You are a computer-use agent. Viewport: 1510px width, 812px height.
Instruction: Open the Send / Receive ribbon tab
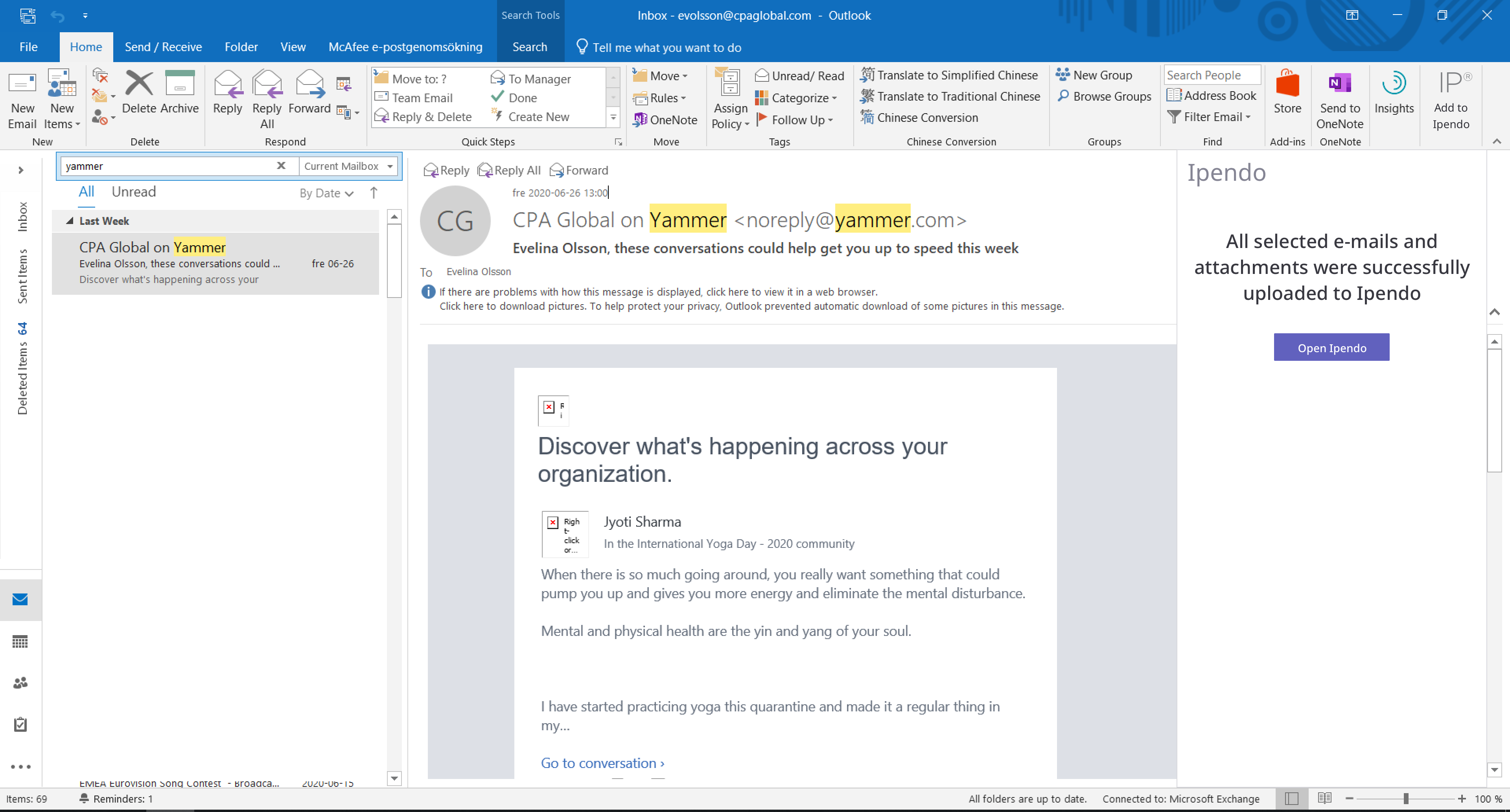click(163, 47)
